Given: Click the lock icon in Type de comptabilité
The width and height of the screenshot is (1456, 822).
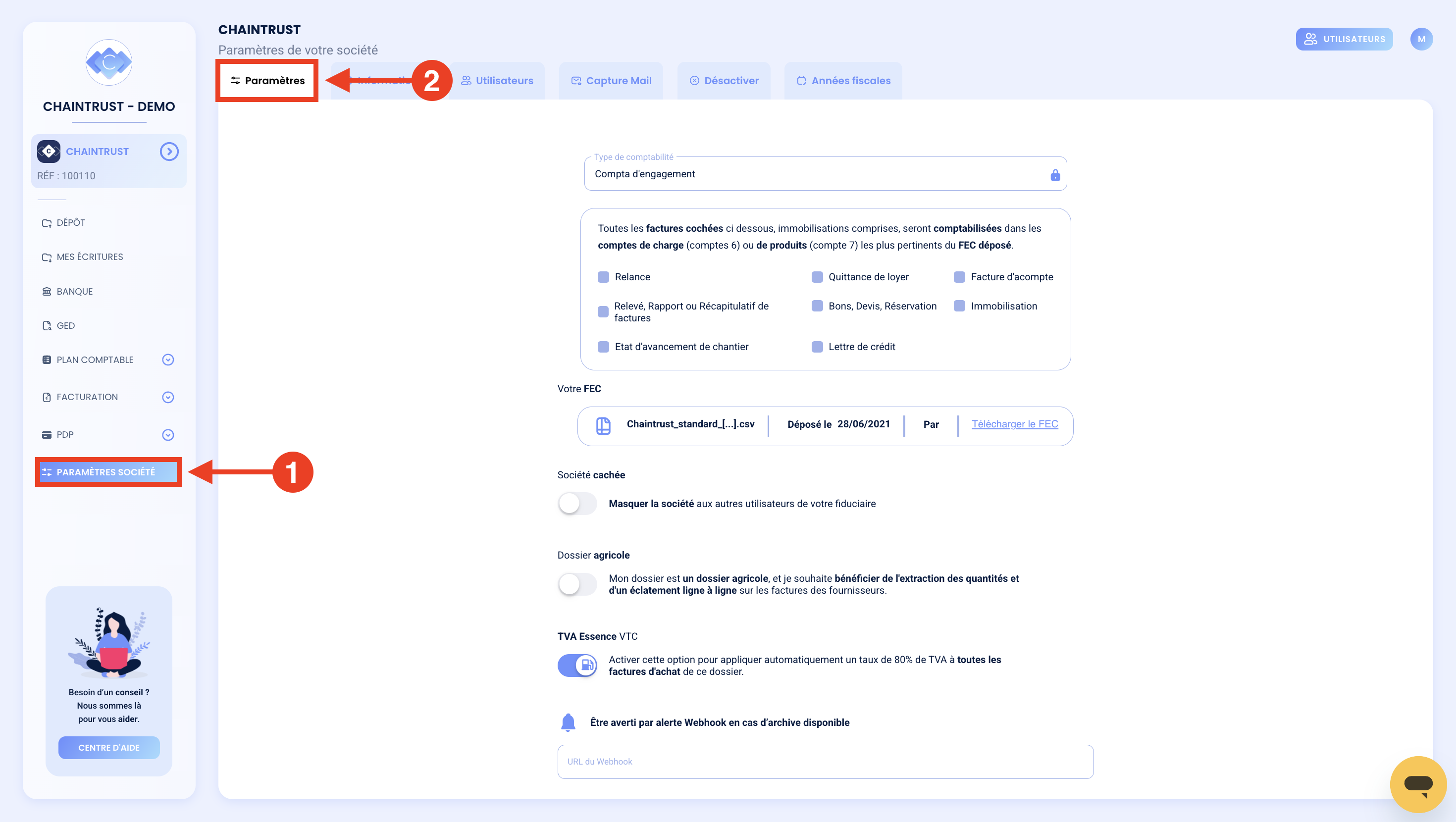Looking at the screenshot, I should coord(1055,175).
